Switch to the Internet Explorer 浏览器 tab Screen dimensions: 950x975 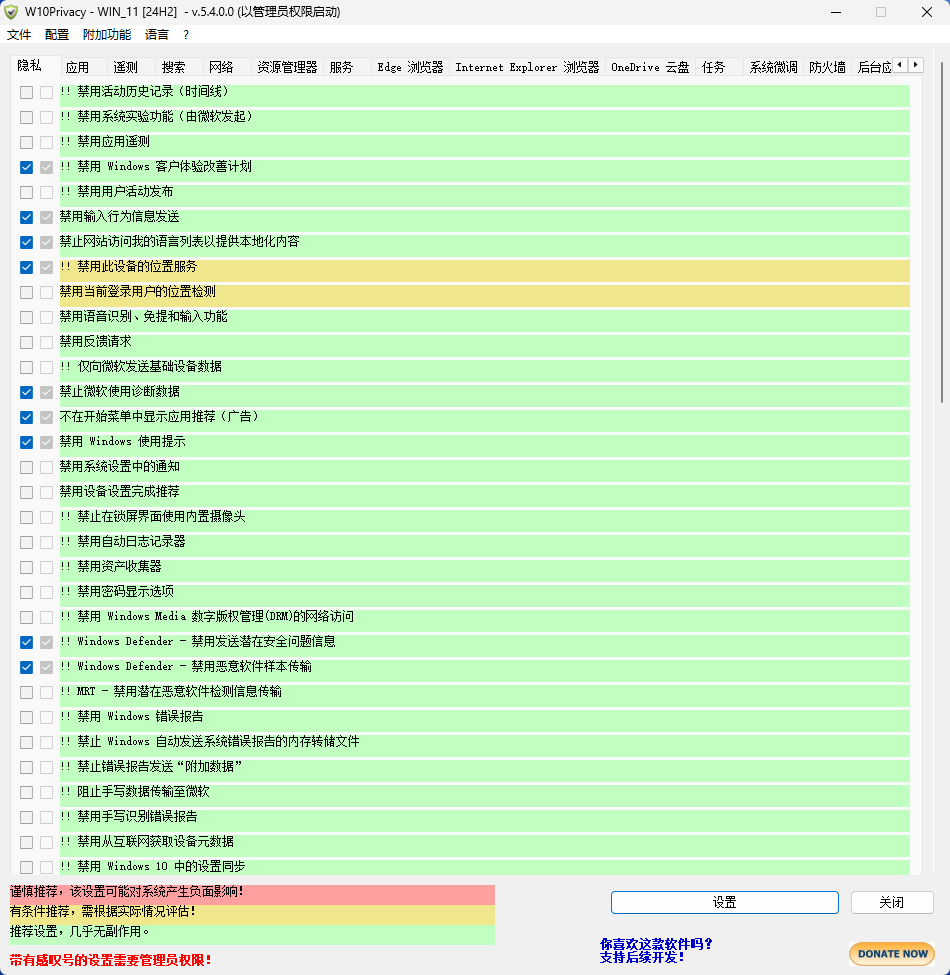click(x=527, y=67)
